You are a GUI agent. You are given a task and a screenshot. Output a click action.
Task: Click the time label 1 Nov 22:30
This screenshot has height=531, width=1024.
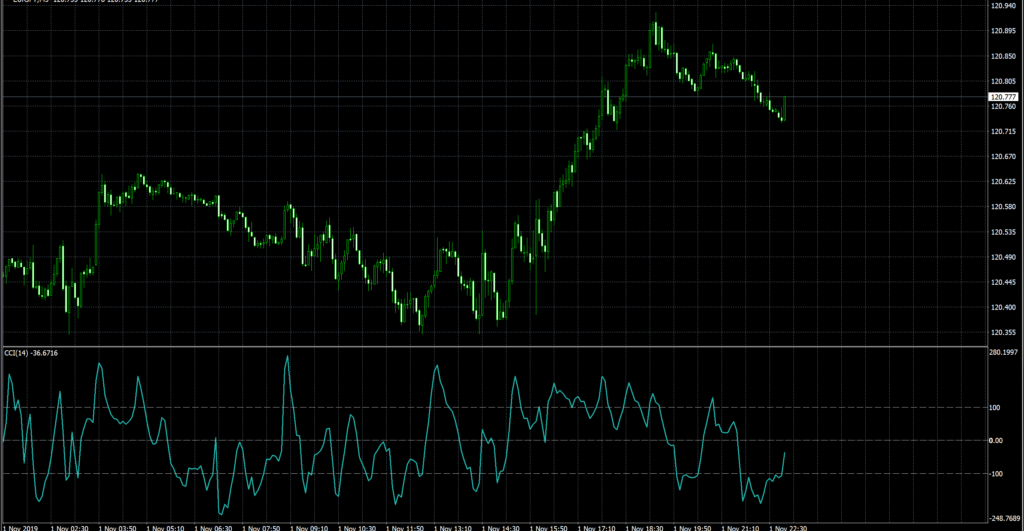[788, 528]
